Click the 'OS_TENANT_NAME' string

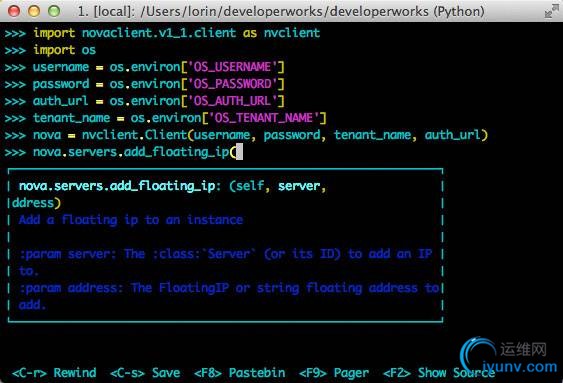pos(264,118)
